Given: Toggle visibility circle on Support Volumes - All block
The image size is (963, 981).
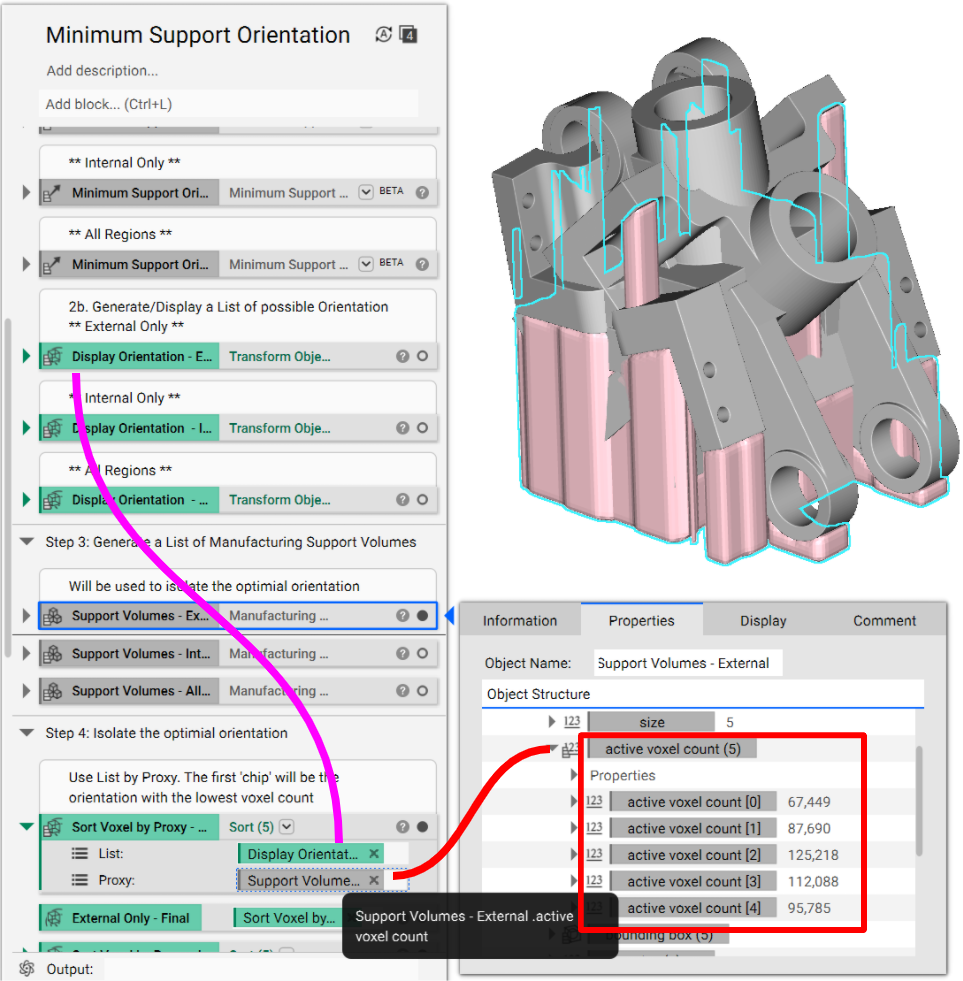Looking at the screenshot, I should (x=422, y=691).
